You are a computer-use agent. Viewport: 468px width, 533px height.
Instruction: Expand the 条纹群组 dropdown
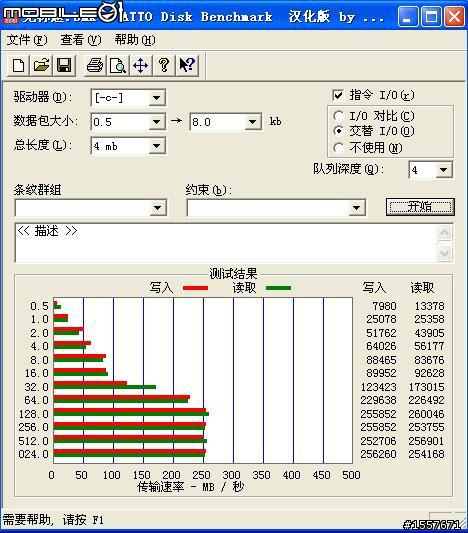point(158,208)
